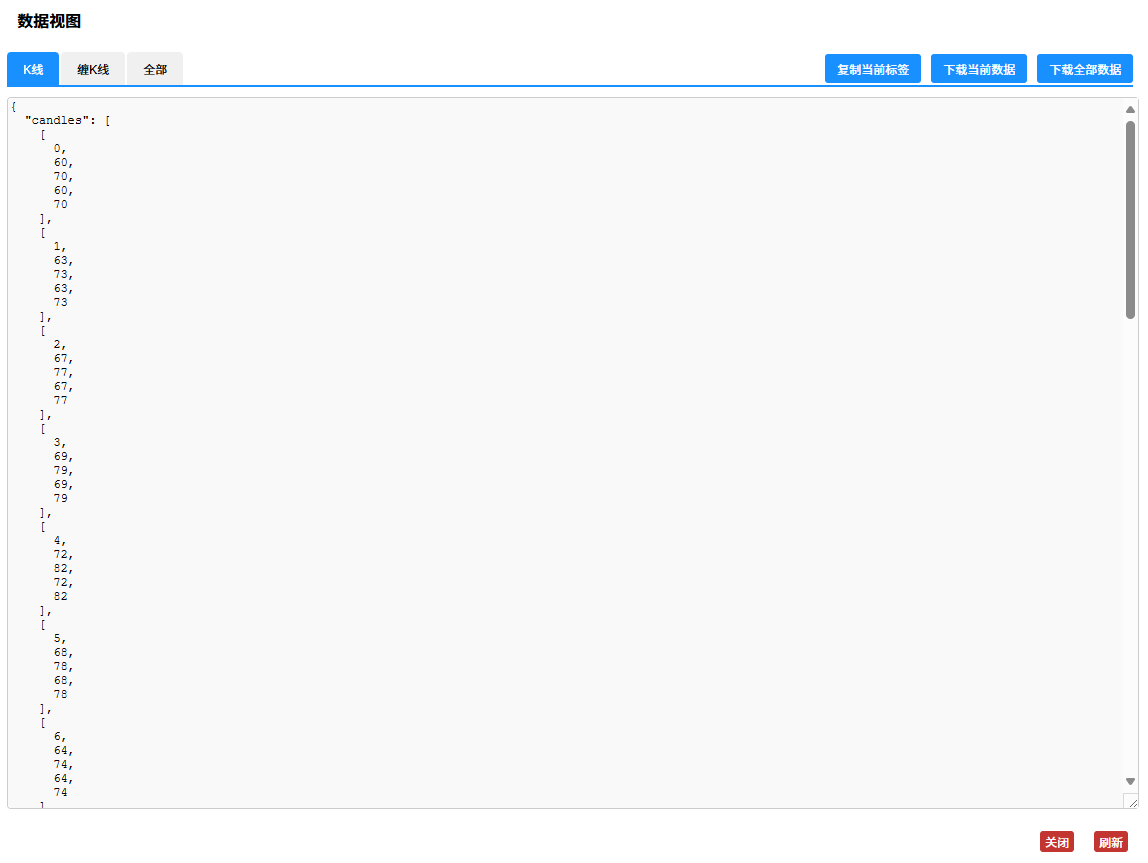Viewport: 1148px width, 863px height.
Task: Click the candle index 6 line
Action: (x=60, y=736)
